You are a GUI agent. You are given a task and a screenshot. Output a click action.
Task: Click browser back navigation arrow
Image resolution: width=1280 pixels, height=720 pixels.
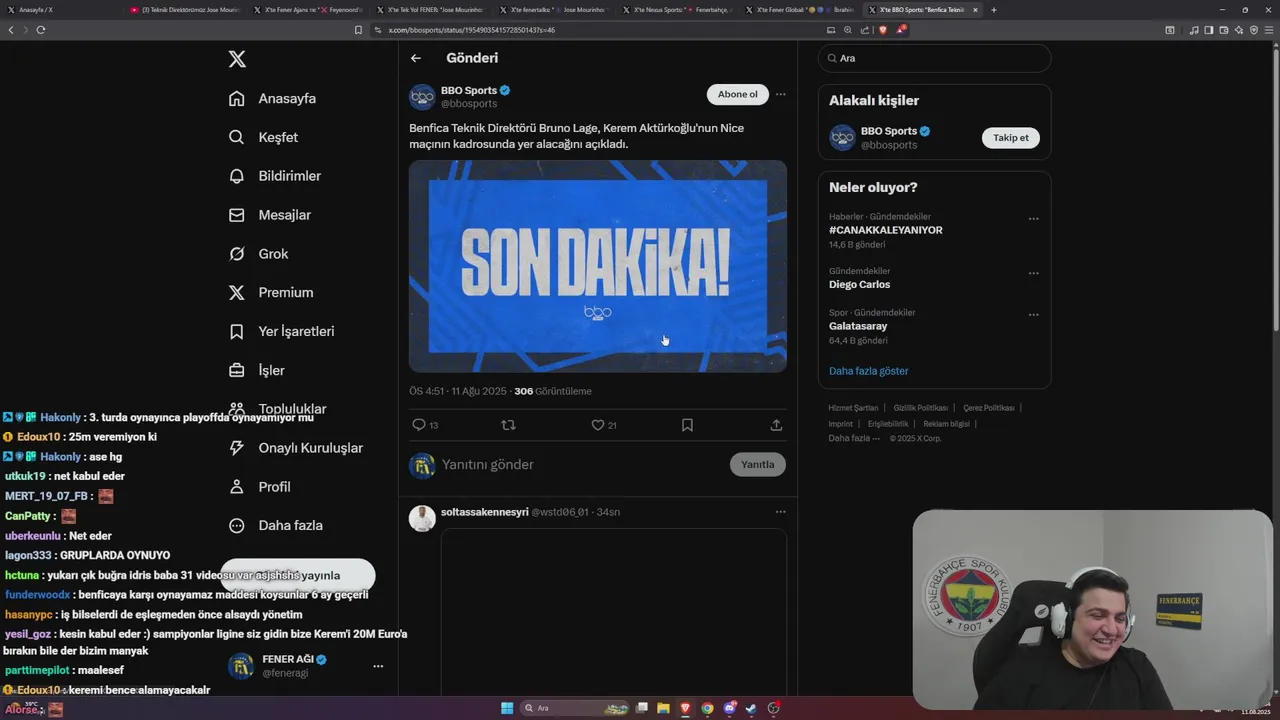pos(11,30)
